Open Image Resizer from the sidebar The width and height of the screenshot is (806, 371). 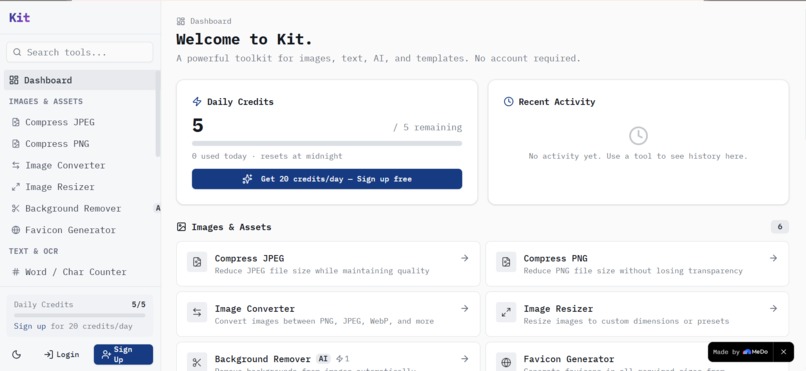(x=80, y=187)
